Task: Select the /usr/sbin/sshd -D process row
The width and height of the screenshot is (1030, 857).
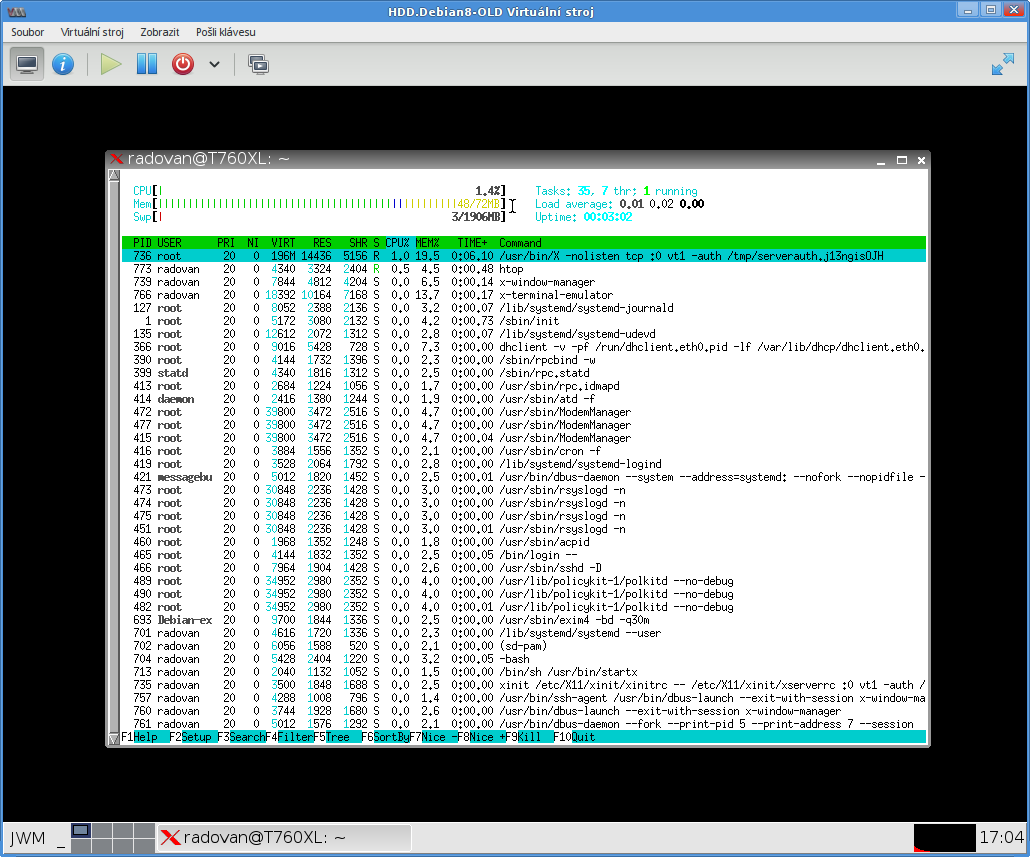Action: pos(524,568)
